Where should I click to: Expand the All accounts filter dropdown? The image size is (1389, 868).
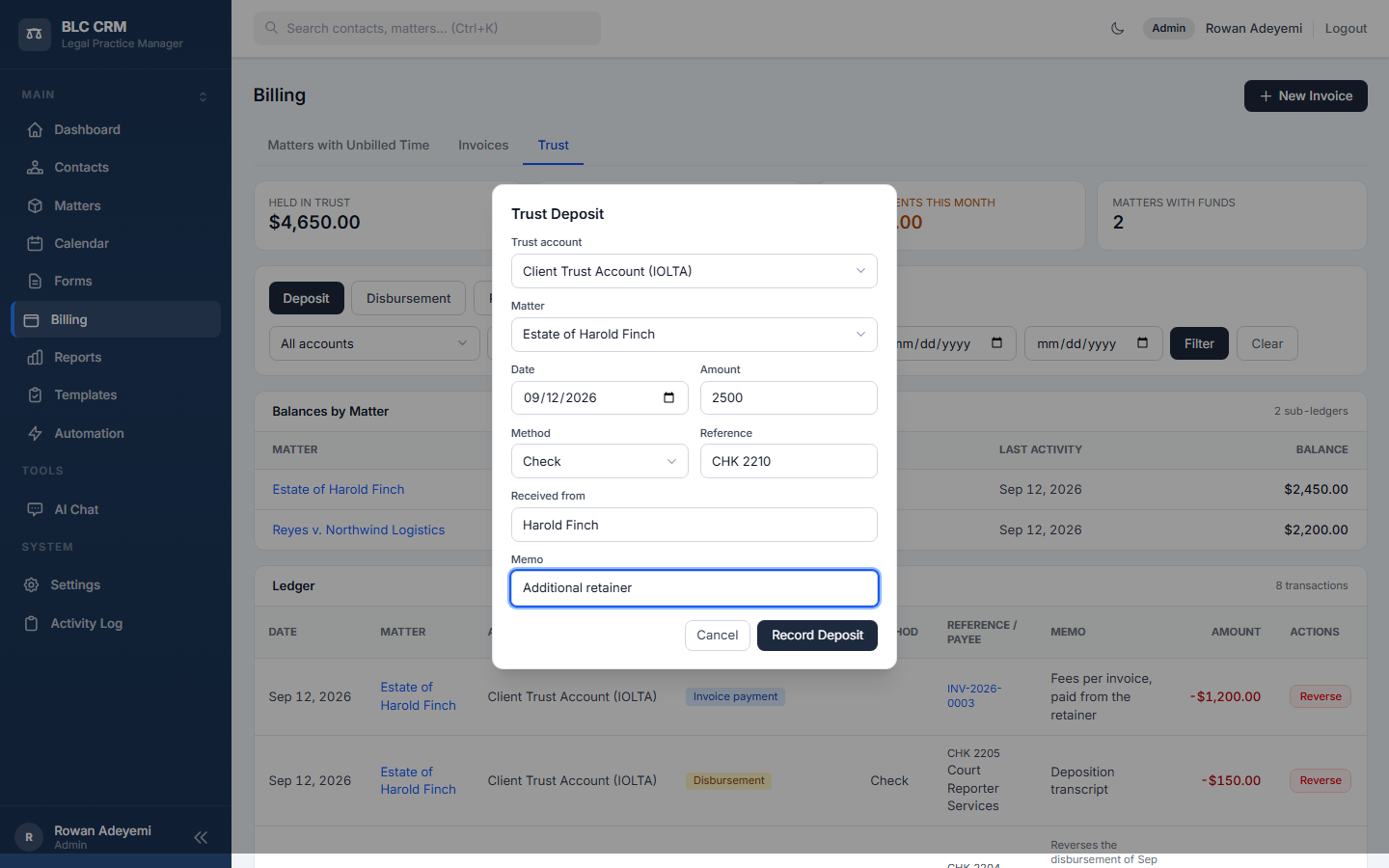click(374, 343)
